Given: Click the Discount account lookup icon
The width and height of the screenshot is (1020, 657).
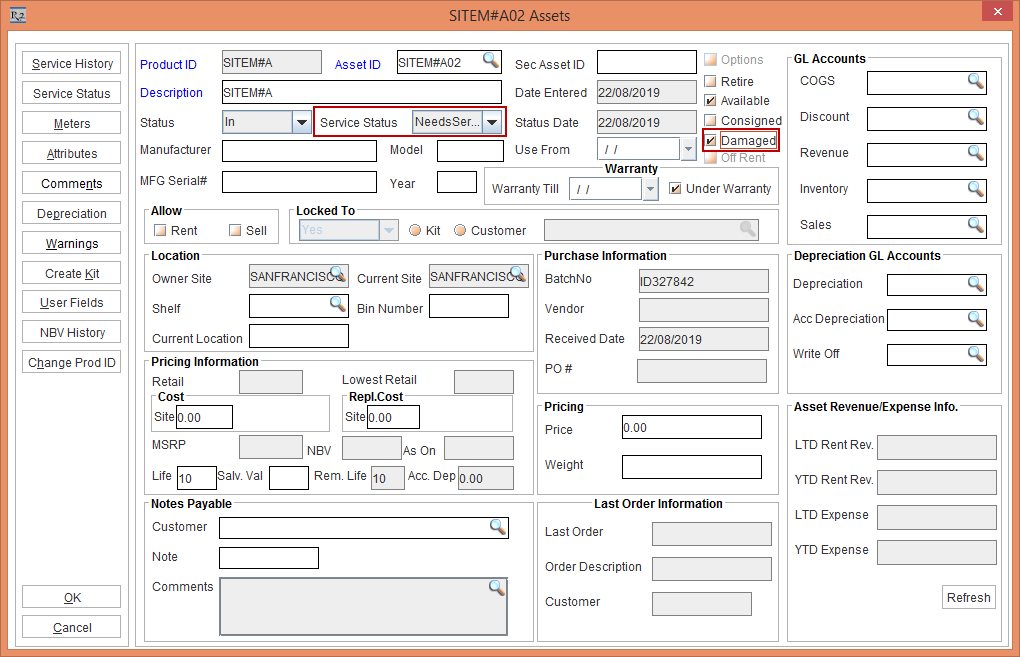Looking at the screenshot, I should [975, 118].
